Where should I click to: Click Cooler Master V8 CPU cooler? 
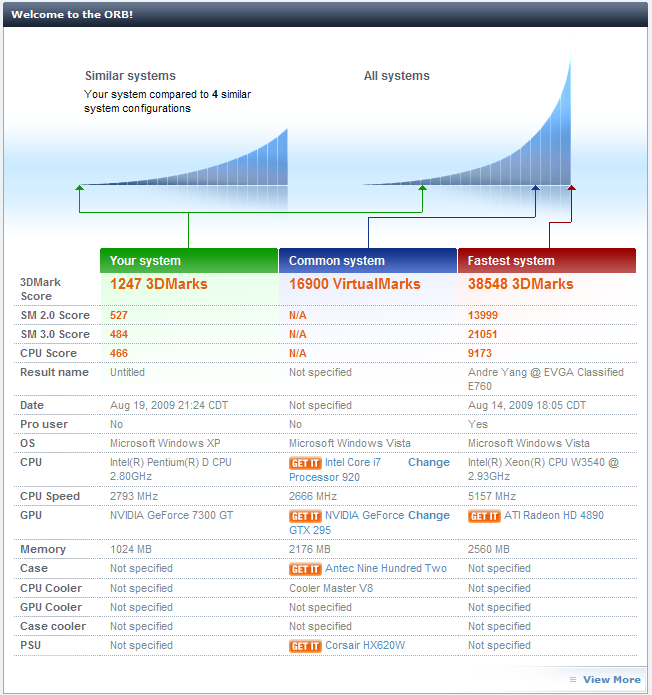pyautogui.click(x=331, y=589)
